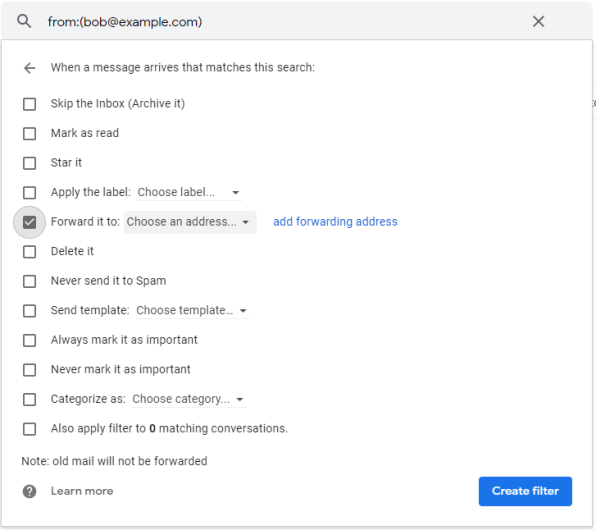The width and height of the screenshot is (596, 530).
Task: Click the help question mark icon
Action: click(x=29, y=491)
